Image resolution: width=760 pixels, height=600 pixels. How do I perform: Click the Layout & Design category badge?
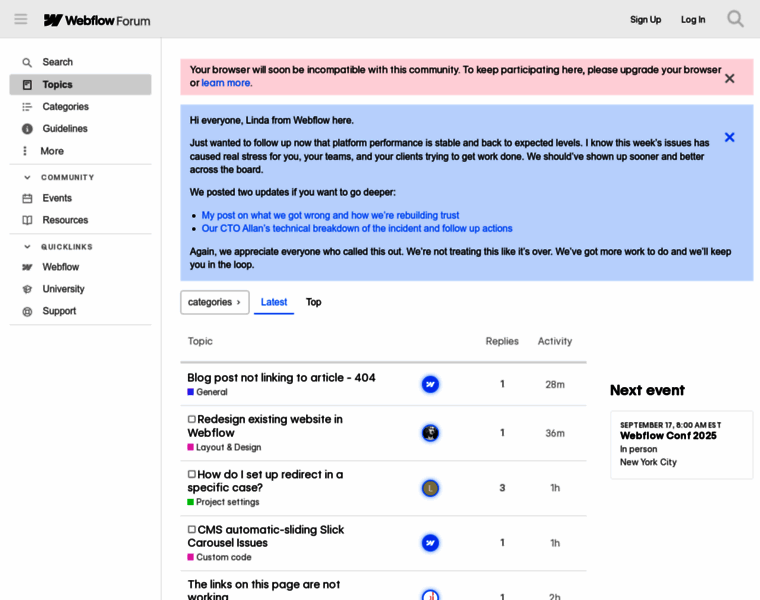click(x=224, y=447)
